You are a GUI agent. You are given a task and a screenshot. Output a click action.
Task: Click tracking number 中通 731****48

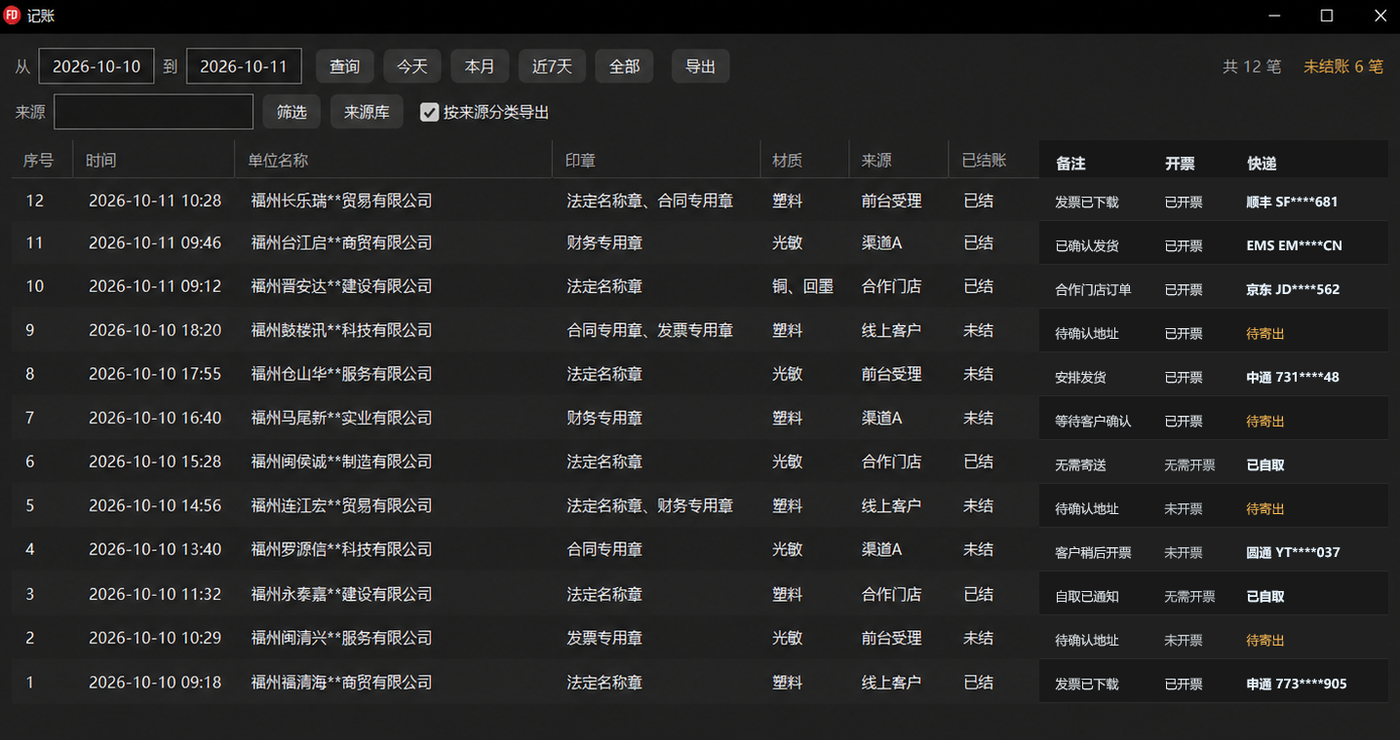[x=1293, y=378]
